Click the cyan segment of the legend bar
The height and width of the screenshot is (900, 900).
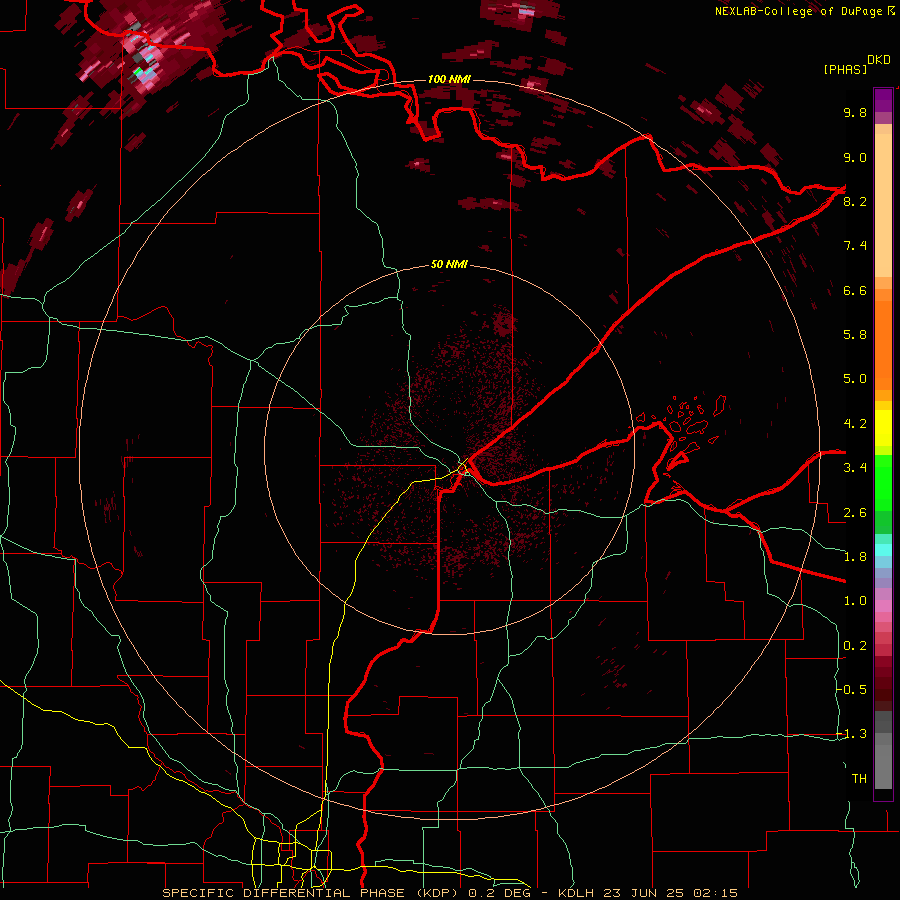(883, 550)
